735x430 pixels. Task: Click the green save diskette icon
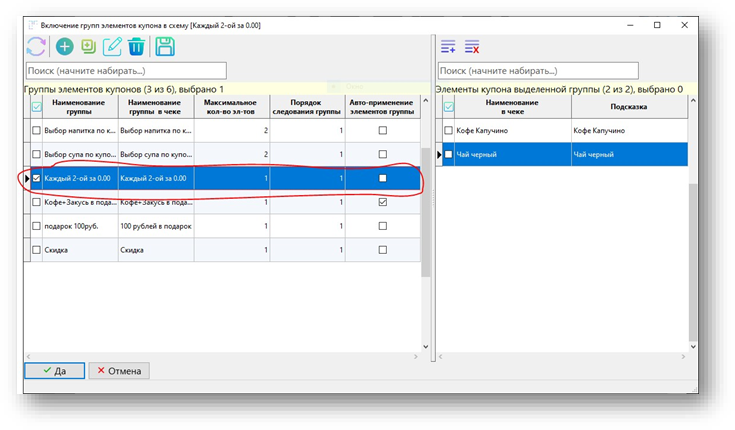[165, 46]
